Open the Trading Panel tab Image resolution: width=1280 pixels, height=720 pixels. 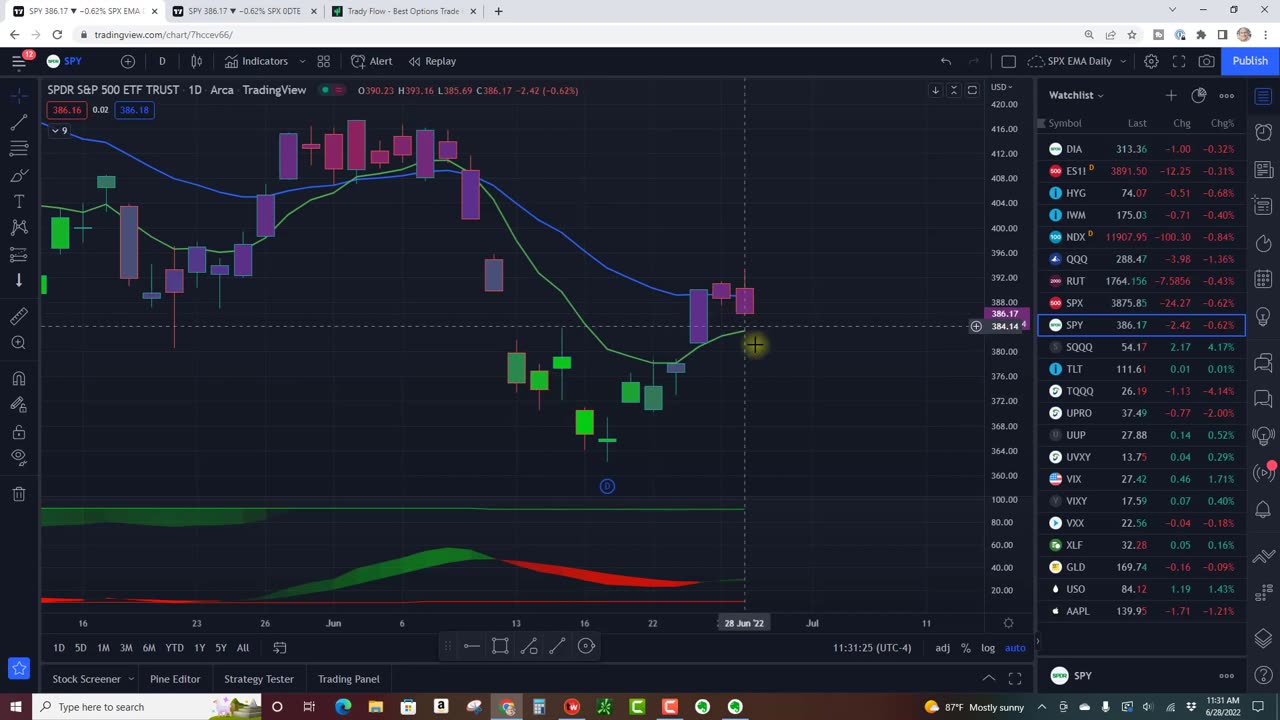[349, 679]
